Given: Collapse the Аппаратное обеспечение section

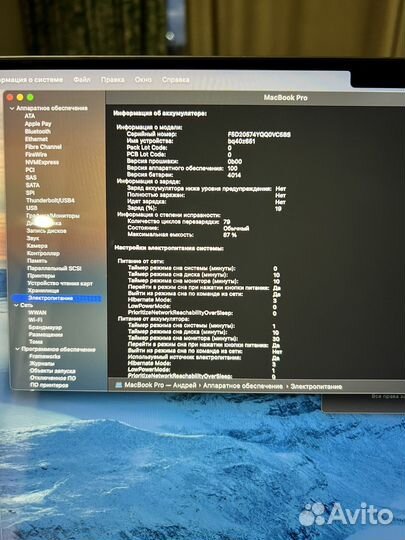Looking at the screenshot, I should click(12, 108).
